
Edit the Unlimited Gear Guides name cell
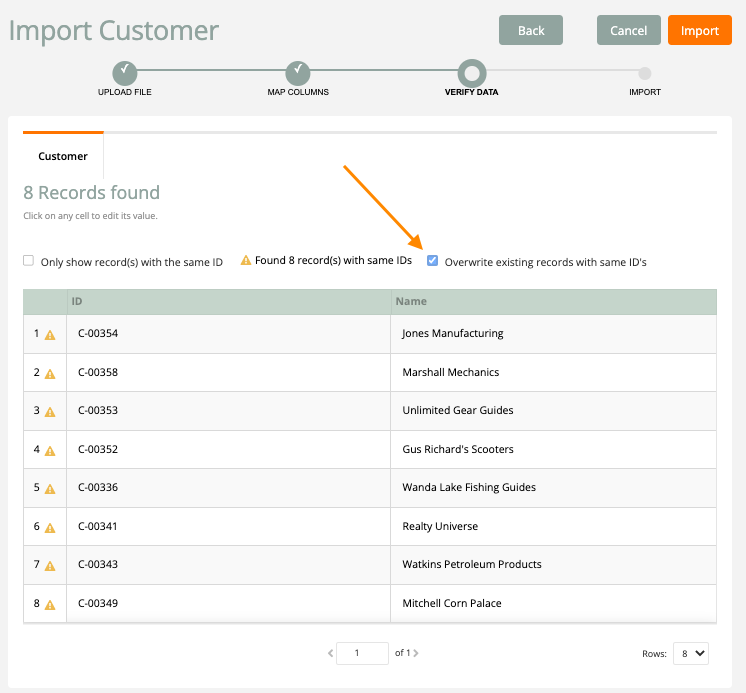[x=554, y=410]
